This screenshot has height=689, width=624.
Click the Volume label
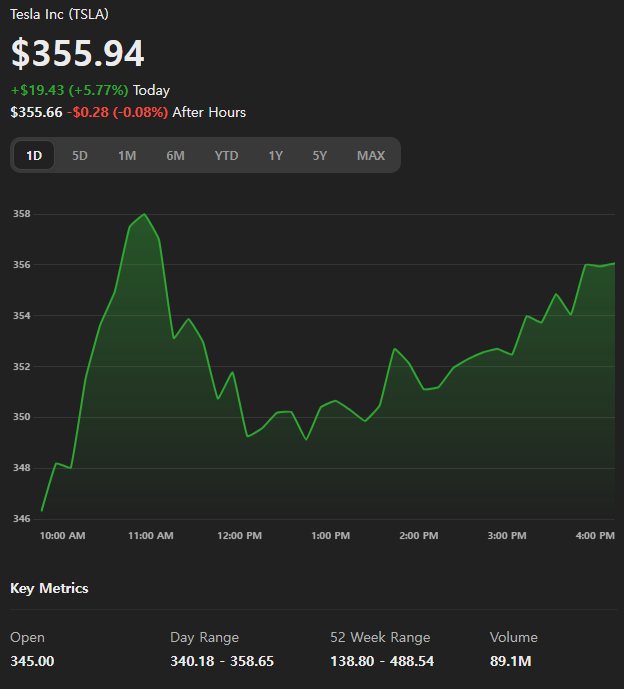pos(514,638)
